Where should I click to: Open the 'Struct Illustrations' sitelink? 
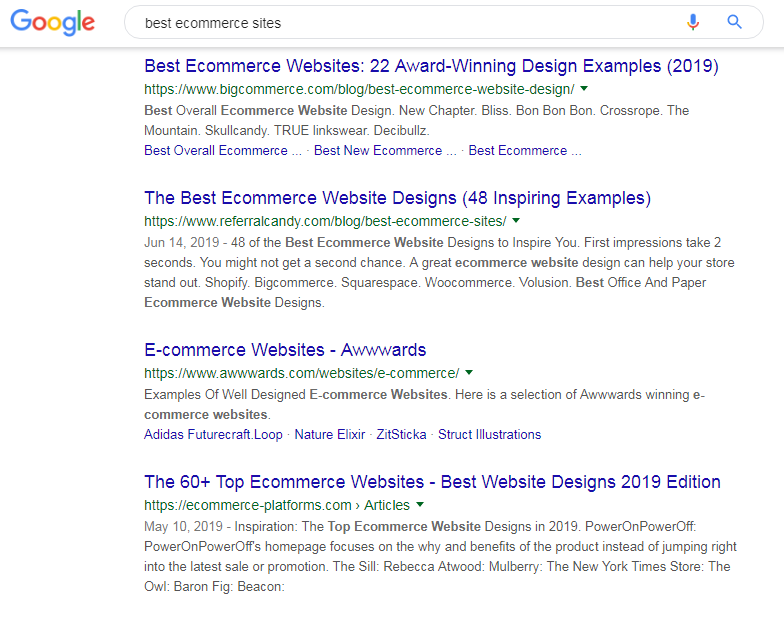490,434
